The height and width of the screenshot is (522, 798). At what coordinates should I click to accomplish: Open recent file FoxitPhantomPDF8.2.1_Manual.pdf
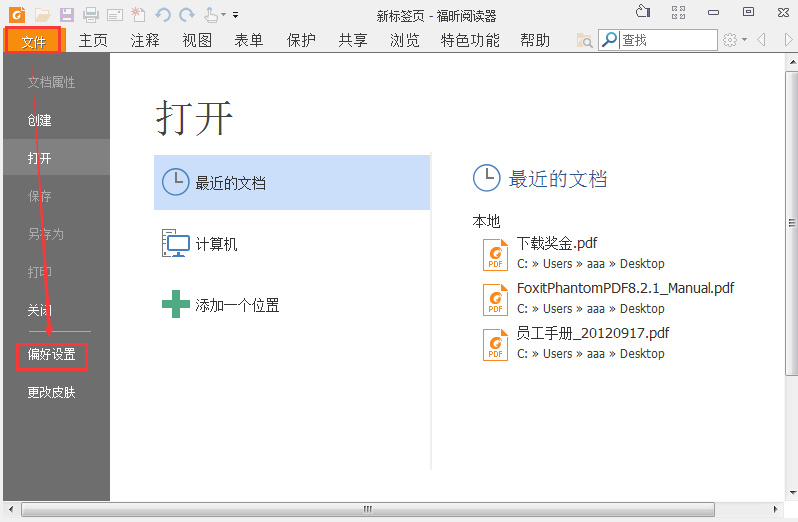tap(625, 288)
